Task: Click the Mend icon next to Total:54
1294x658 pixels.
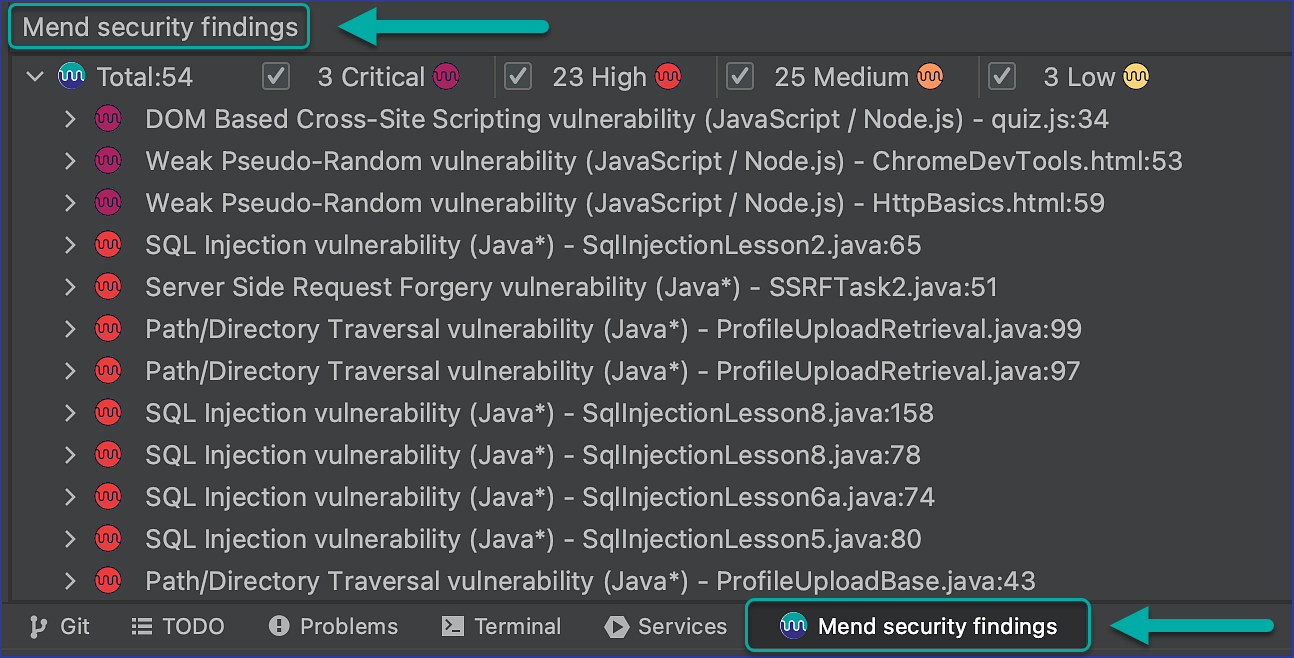Action: pos(70,76)
